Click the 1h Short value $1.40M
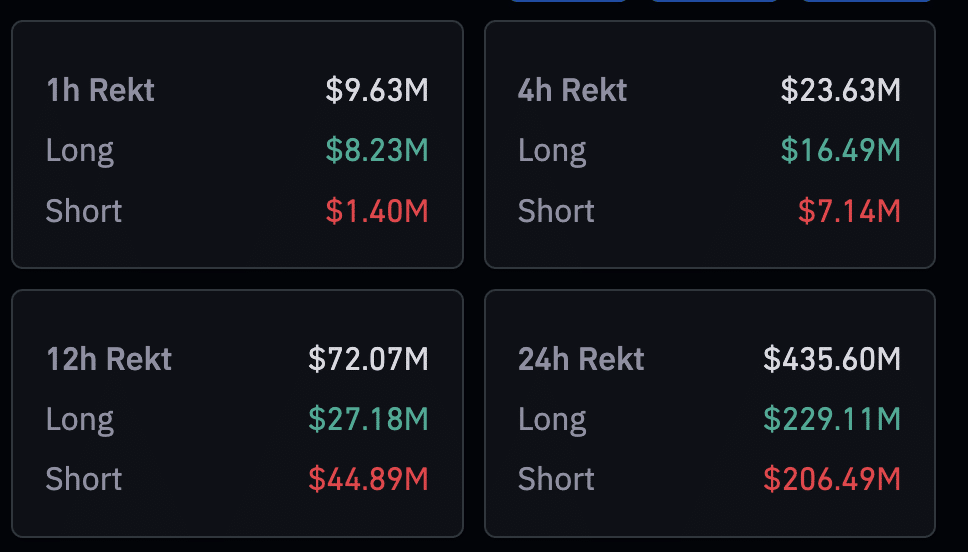 tap(377, 211)
